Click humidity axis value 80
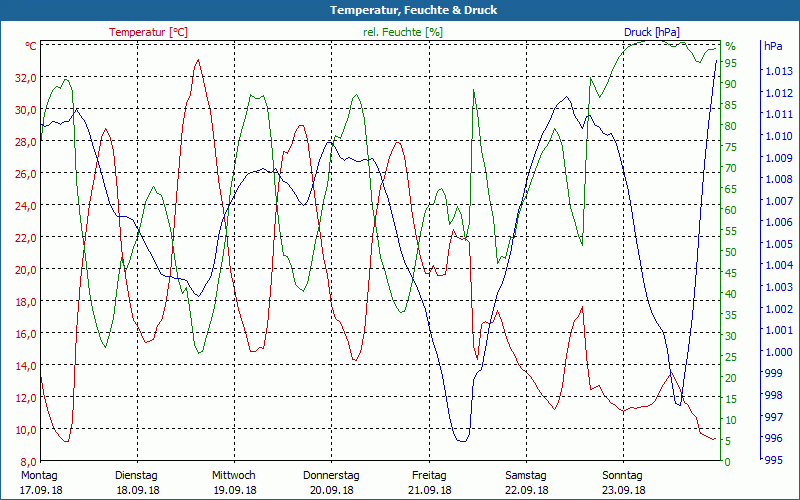Screen dimensions: 800x500 [x=730, y=126]
